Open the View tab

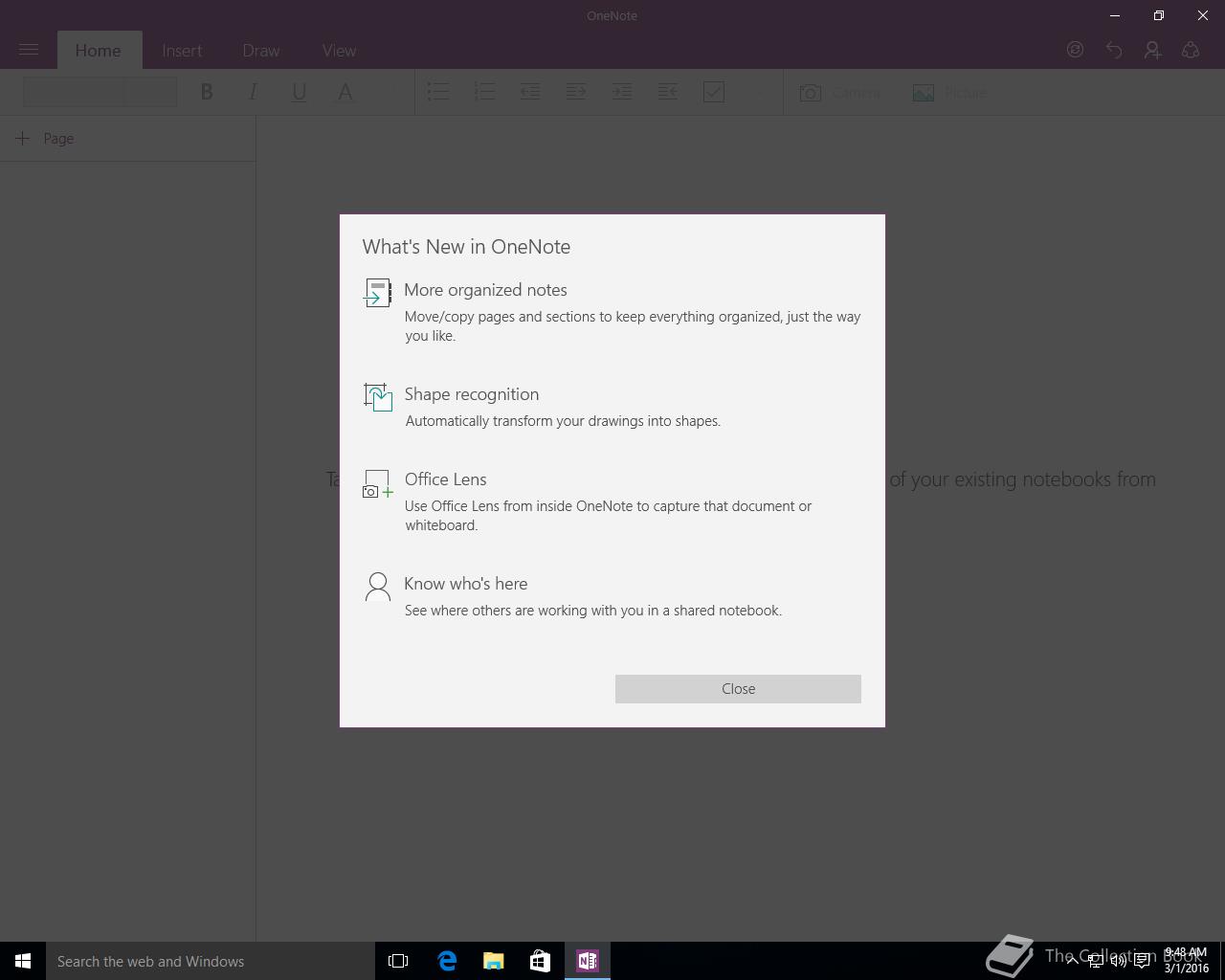click(x=339, y=51)
